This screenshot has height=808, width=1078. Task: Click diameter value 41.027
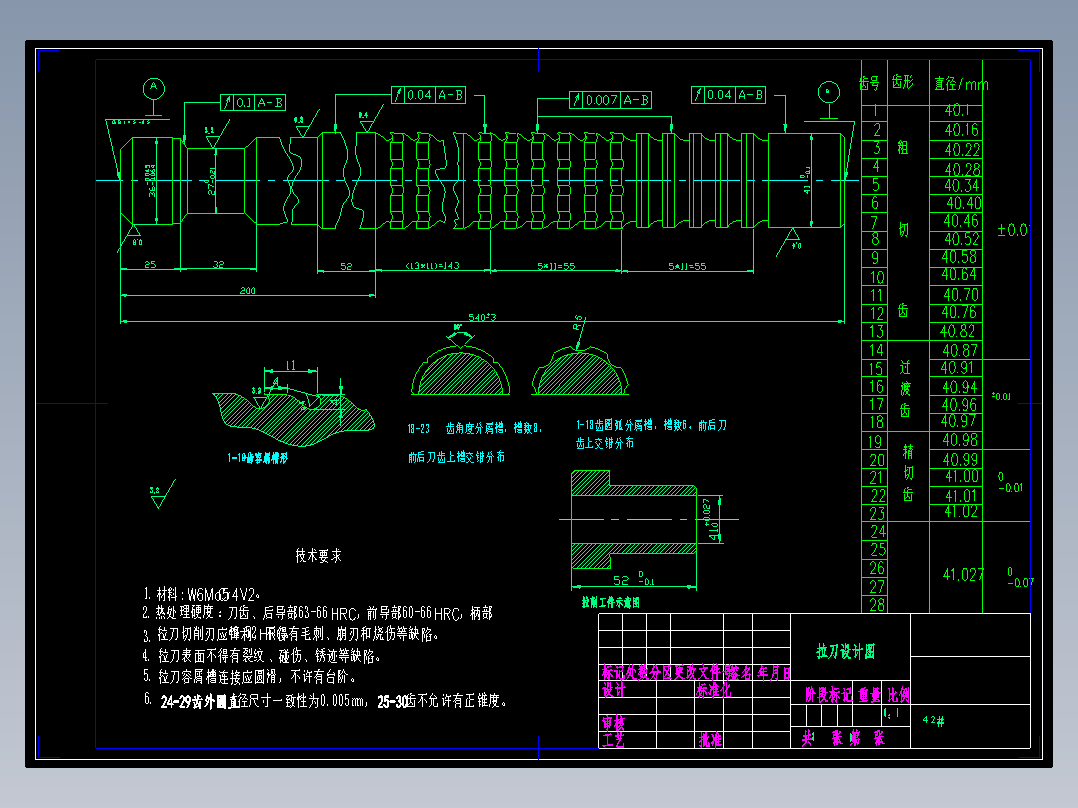tap(963, 574)
